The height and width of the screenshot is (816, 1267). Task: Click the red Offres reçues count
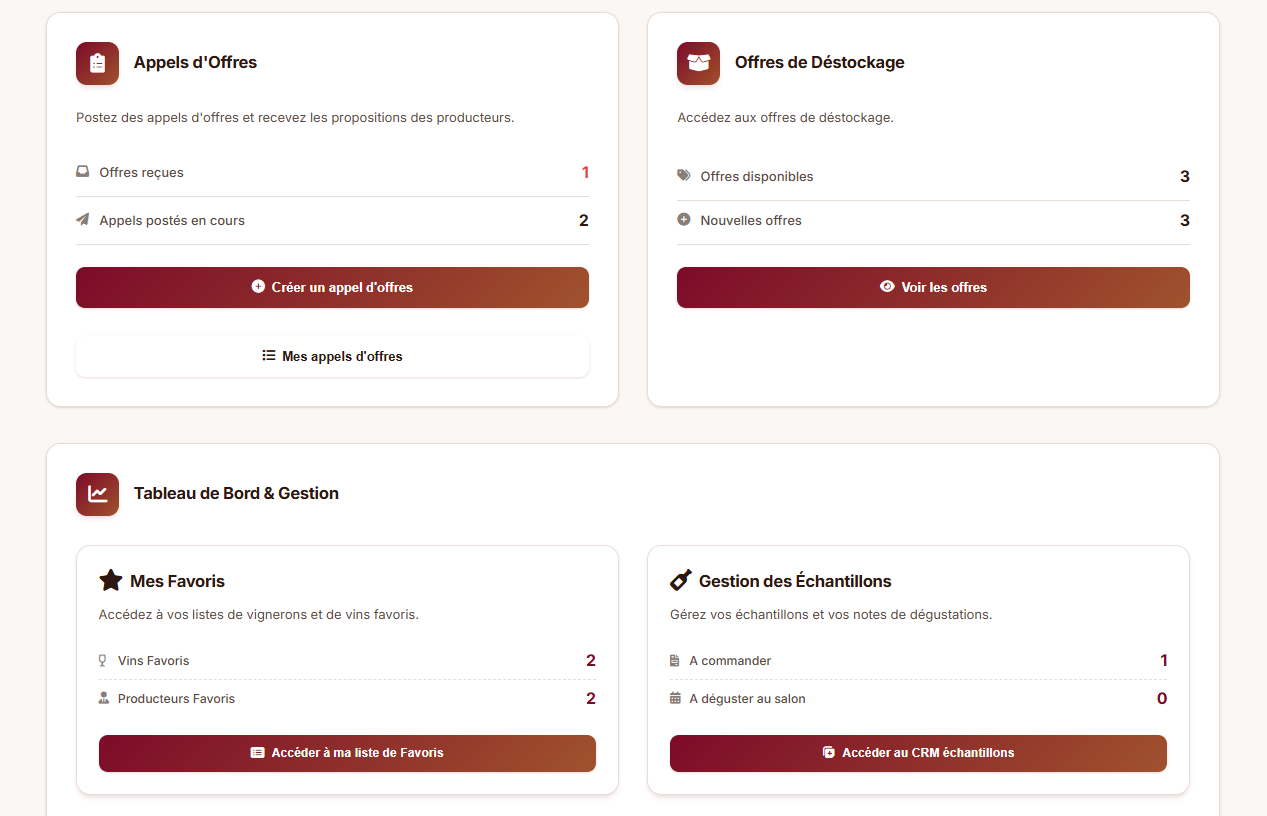click(585, 172)
